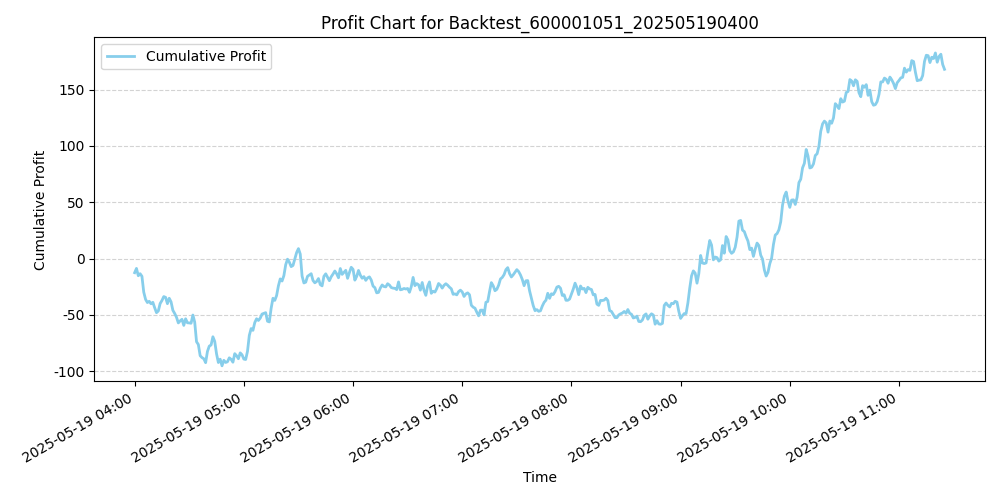This screenshot has height=500, width=1000.
Task: Click the y-axis tick value -100
Action: 71,371
